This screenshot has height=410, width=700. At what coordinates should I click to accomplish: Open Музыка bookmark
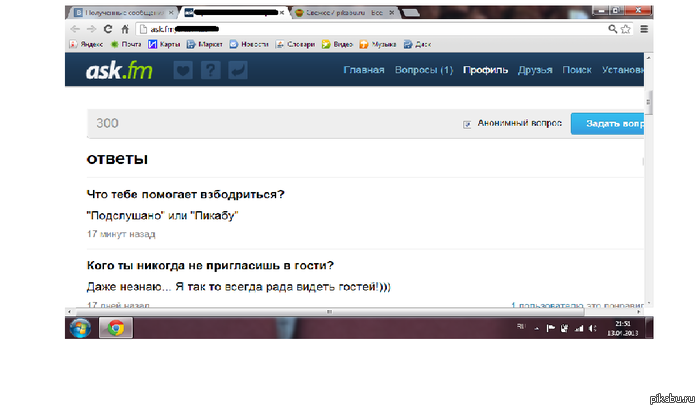click(378, 44)
